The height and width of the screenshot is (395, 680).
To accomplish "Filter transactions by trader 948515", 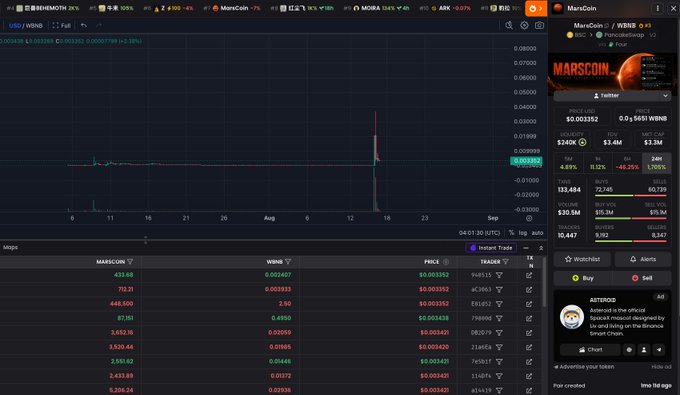I will click(499, 275).
